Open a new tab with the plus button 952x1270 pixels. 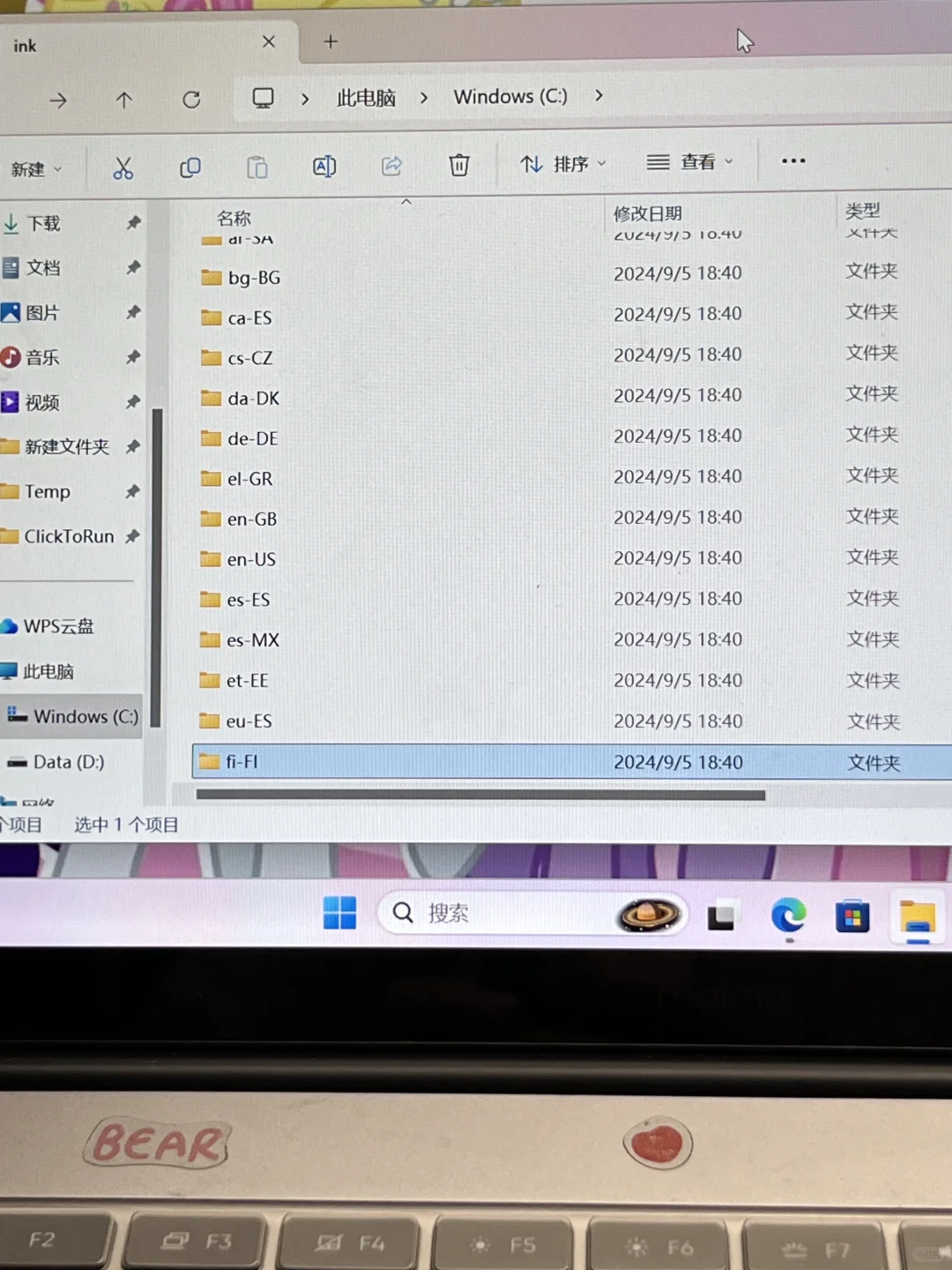click(330, 41)
